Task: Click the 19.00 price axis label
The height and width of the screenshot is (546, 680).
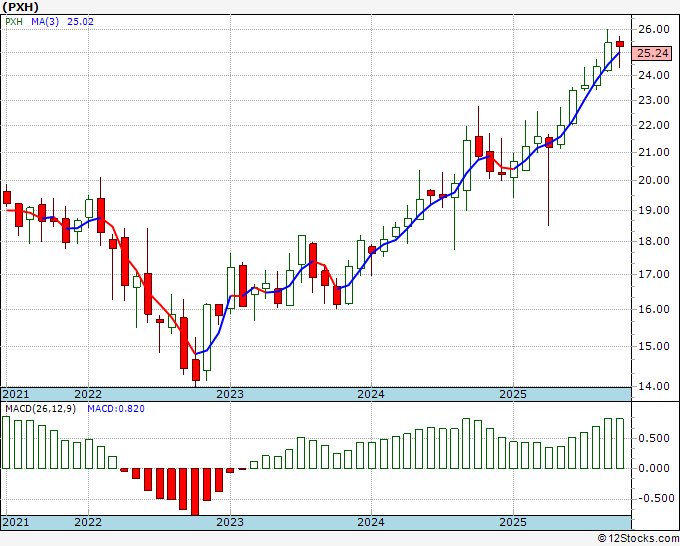Action: pyautogui.click(x=654, y=210)
